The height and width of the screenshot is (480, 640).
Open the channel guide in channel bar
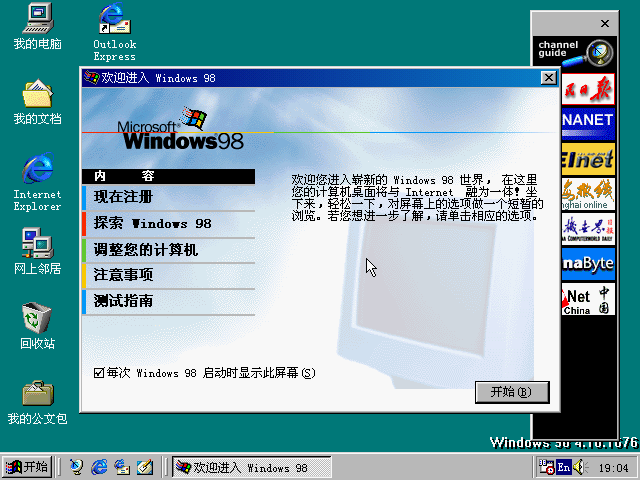click(575, 53)
